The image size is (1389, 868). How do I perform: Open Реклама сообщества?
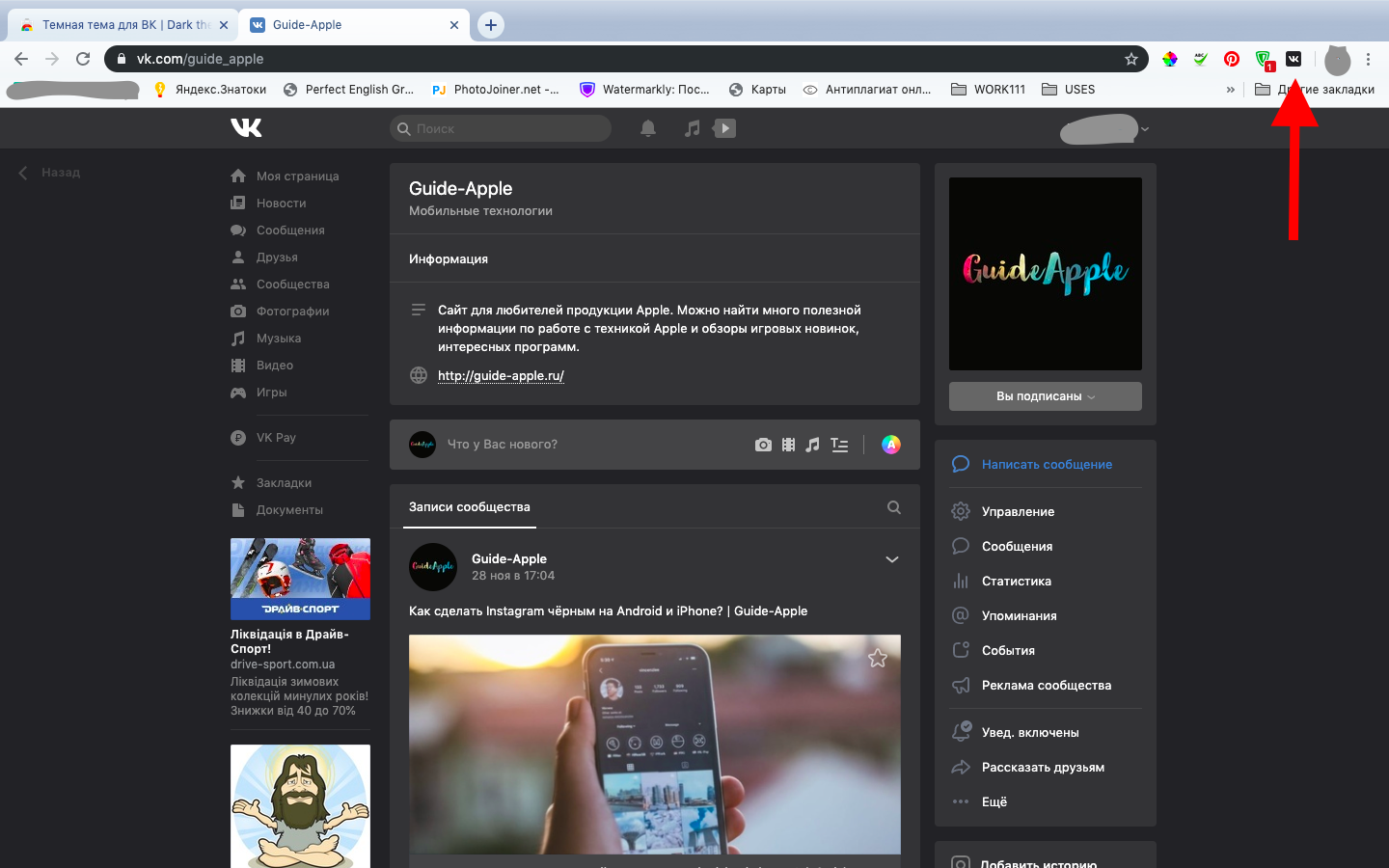pos(1046,685)
